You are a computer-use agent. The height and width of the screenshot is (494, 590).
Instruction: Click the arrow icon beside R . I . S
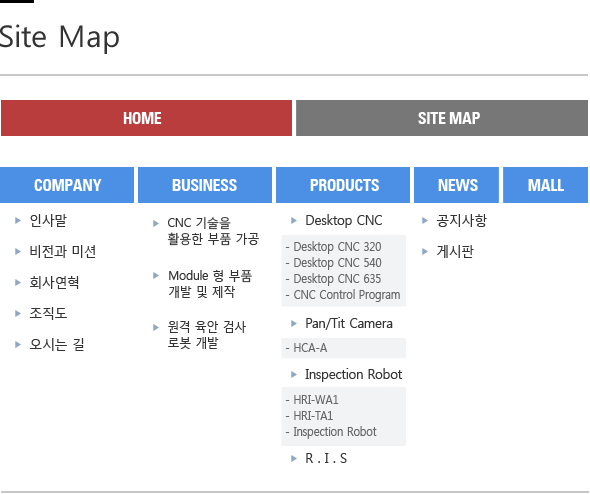294,458
